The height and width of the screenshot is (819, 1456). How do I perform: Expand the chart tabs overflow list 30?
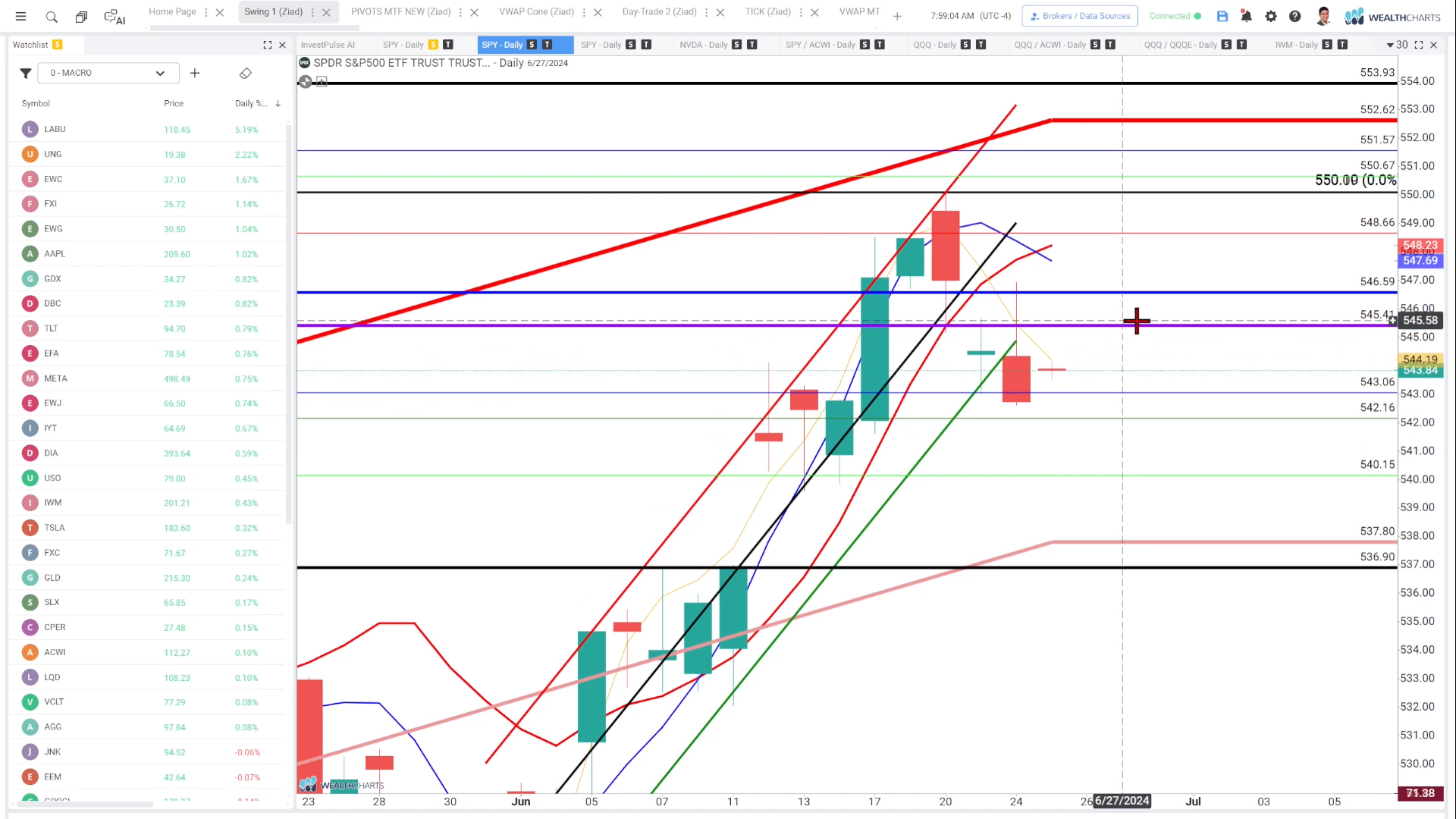1397,45
